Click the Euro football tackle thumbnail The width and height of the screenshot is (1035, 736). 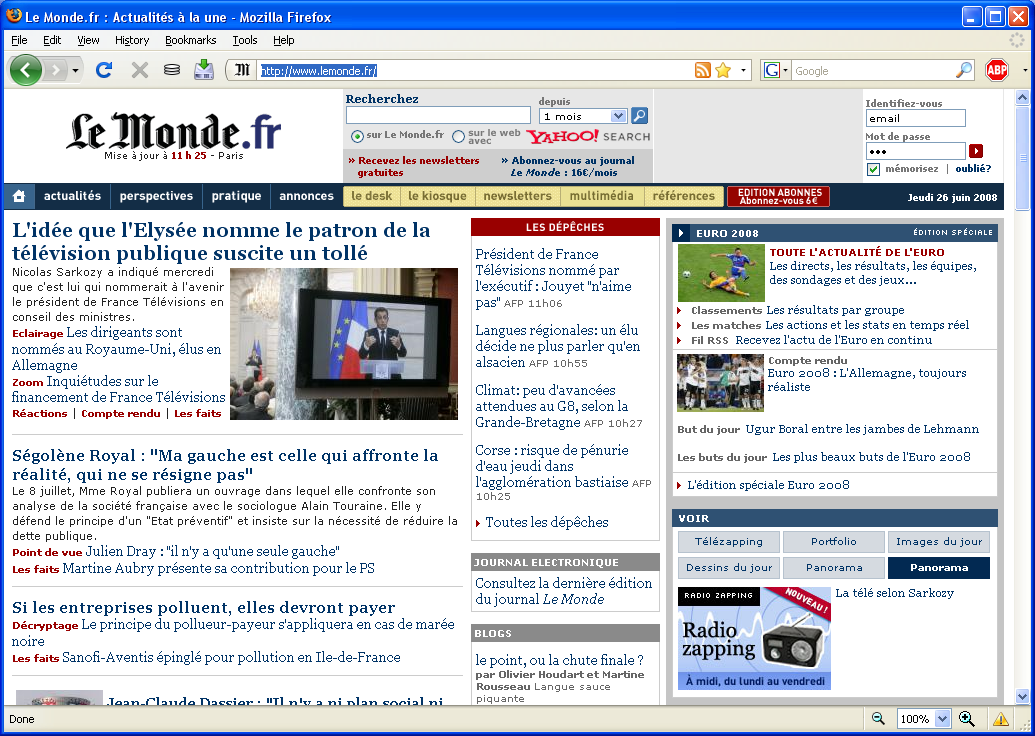coord(721,273)
